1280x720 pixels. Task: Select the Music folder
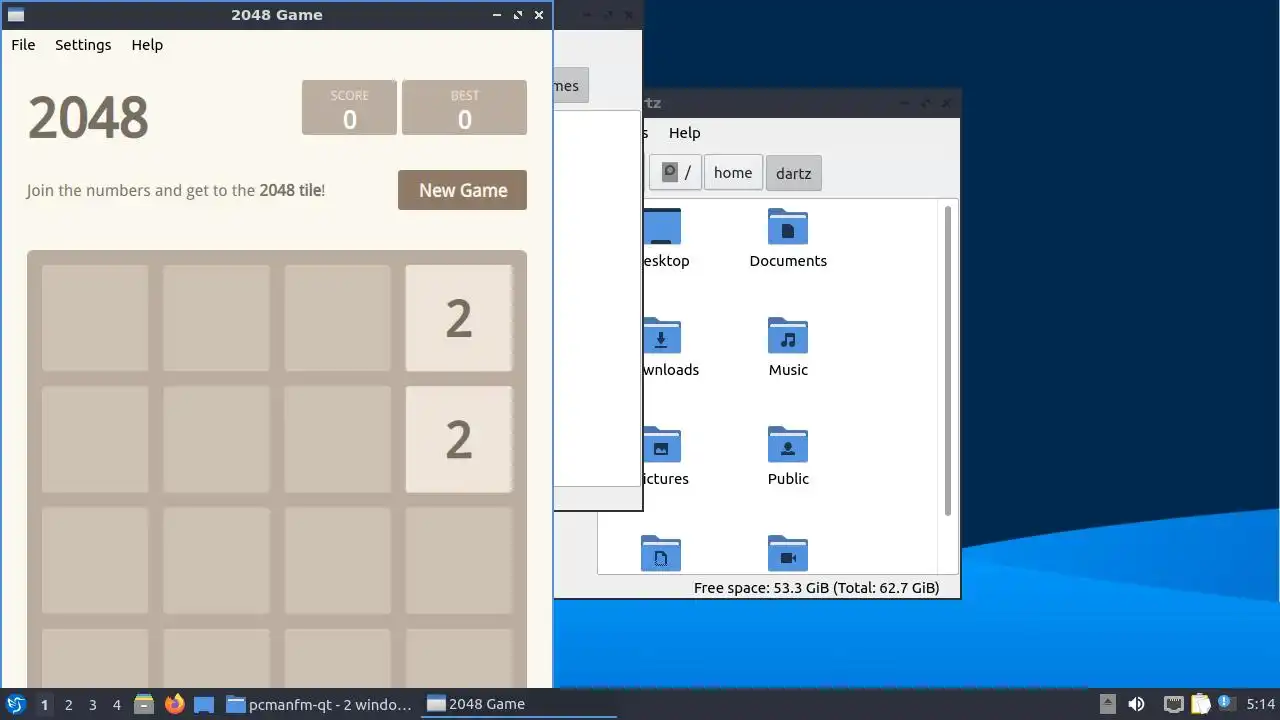tap(788, 347)
